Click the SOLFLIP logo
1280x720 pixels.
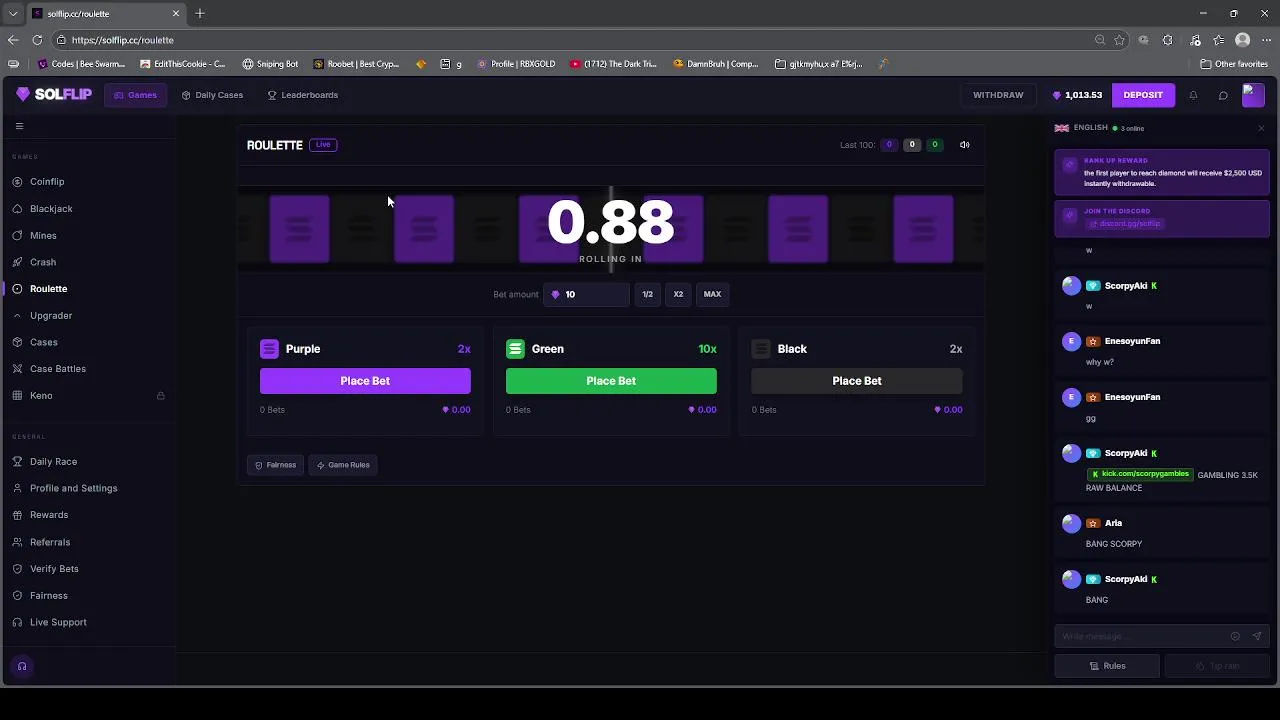(54, 95)
